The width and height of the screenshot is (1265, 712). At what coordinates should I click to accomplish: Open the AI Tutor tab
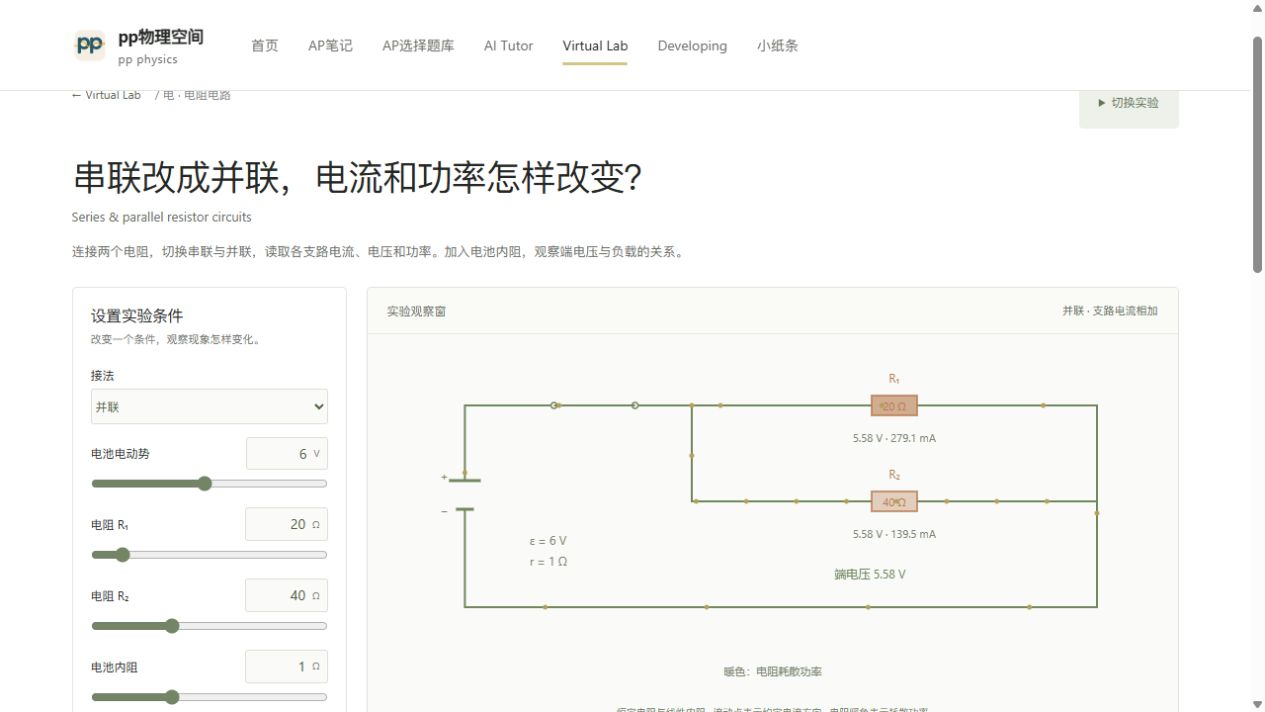coord(508,46)
